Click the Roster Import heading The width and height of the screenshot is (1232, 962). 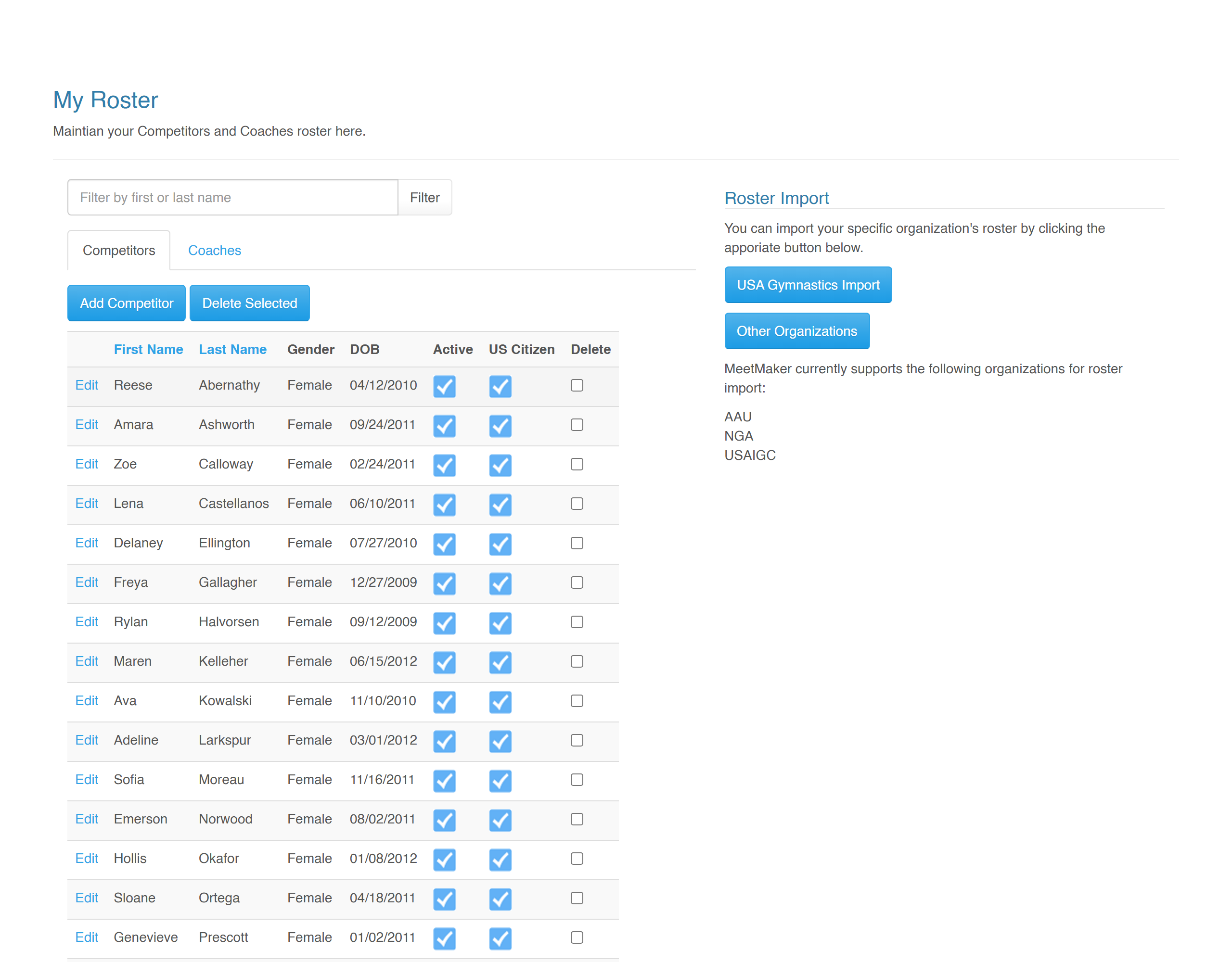[x=776, y=198]
